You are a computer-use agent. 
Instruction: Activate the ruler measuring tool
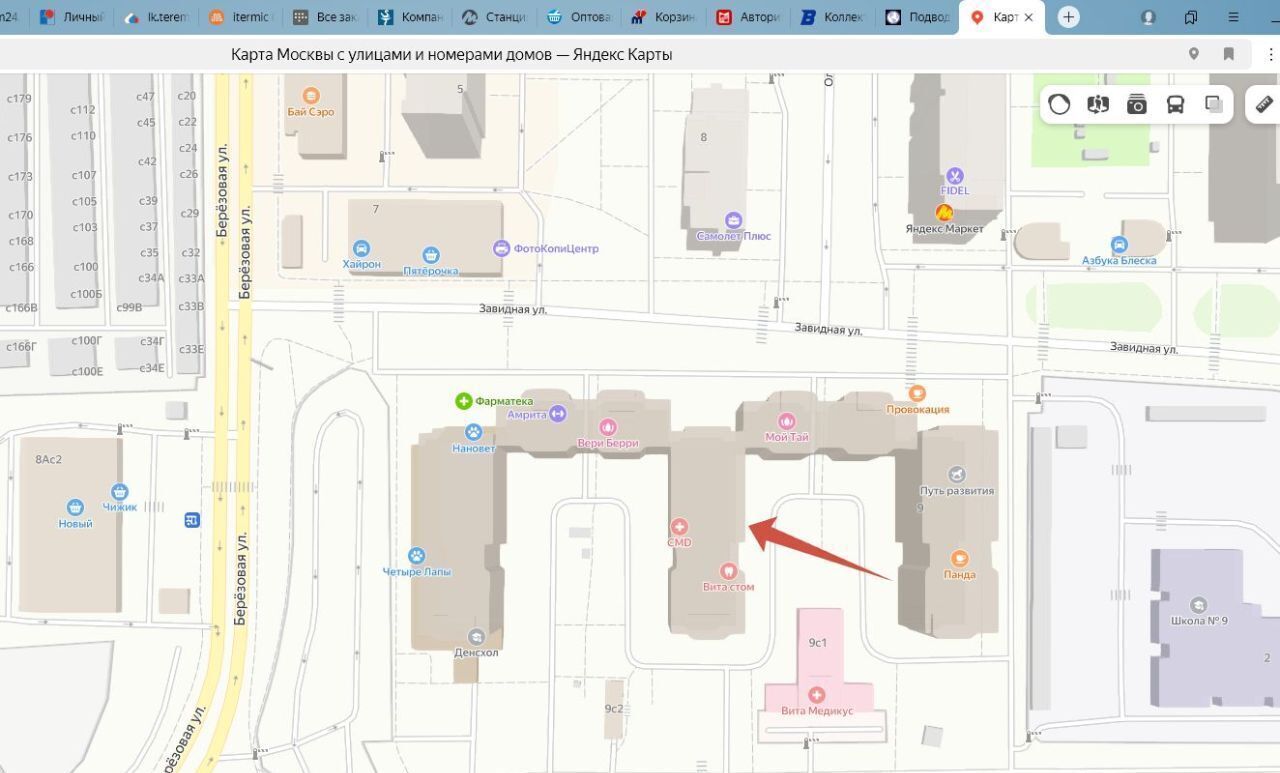coord(1264,104)
